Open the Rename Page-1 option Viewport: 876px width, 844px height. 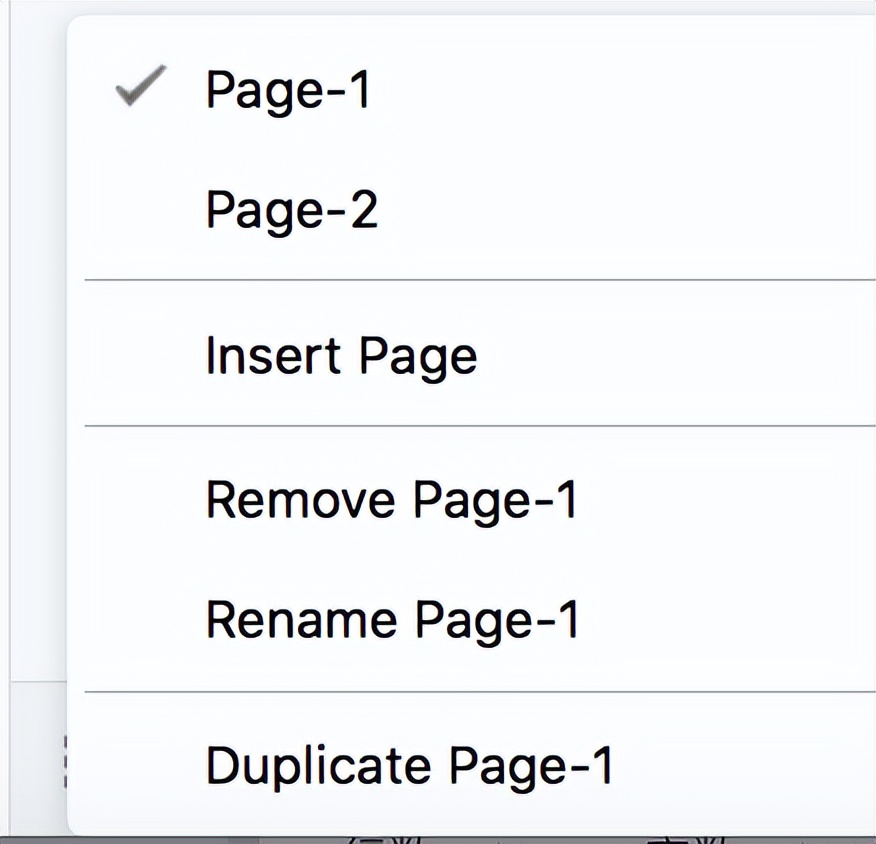tap(392, 620)
